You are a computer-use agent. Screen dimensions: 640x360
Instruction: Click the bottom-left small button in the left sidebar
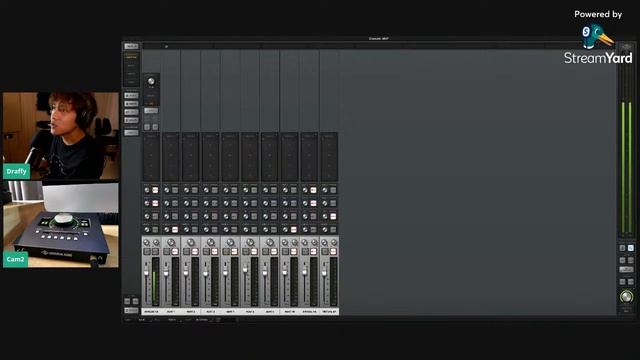[x=127, y=301]
